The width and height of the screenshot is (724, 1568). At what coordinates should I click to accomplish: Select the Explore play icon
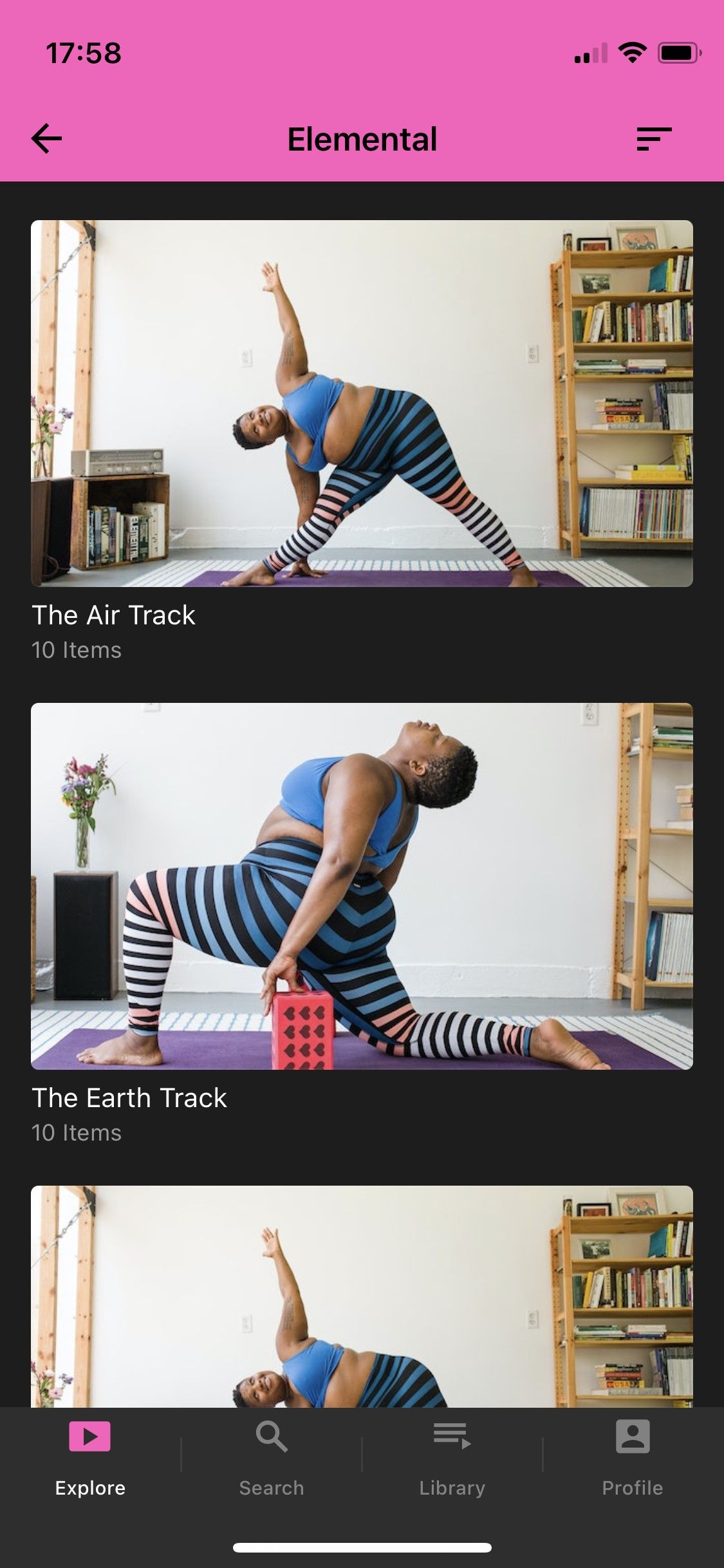pyautogui.click(x=89, y=1436)
